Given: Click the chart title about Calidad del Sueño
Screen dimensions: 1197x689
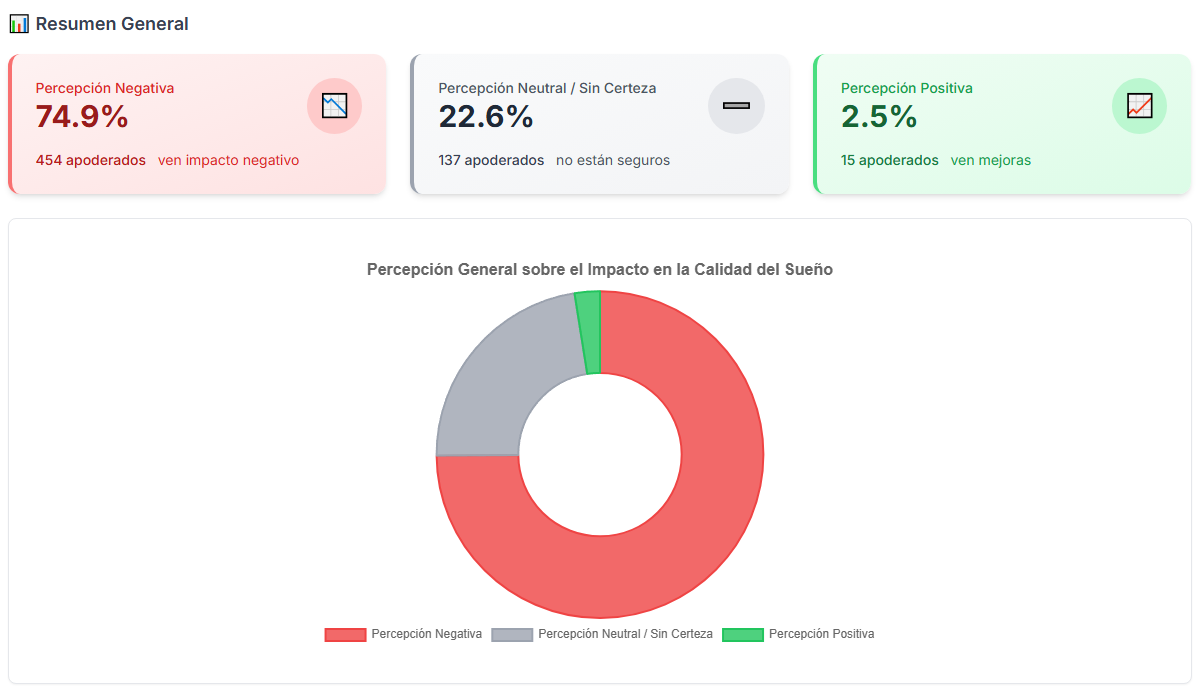Looking at the screenshot, I should click(600, 269).
